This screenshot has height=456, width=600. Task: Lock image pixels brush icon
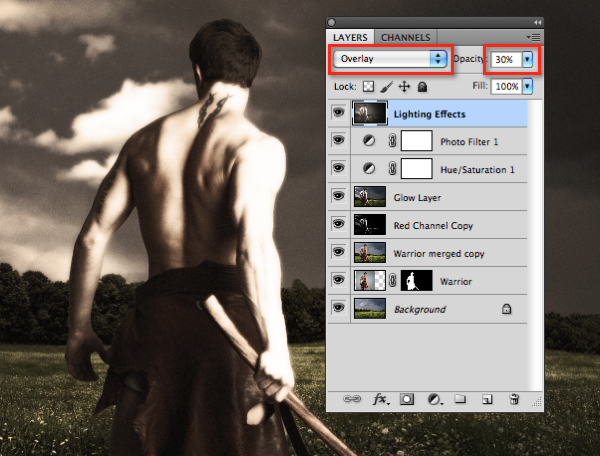coord(386,87)
